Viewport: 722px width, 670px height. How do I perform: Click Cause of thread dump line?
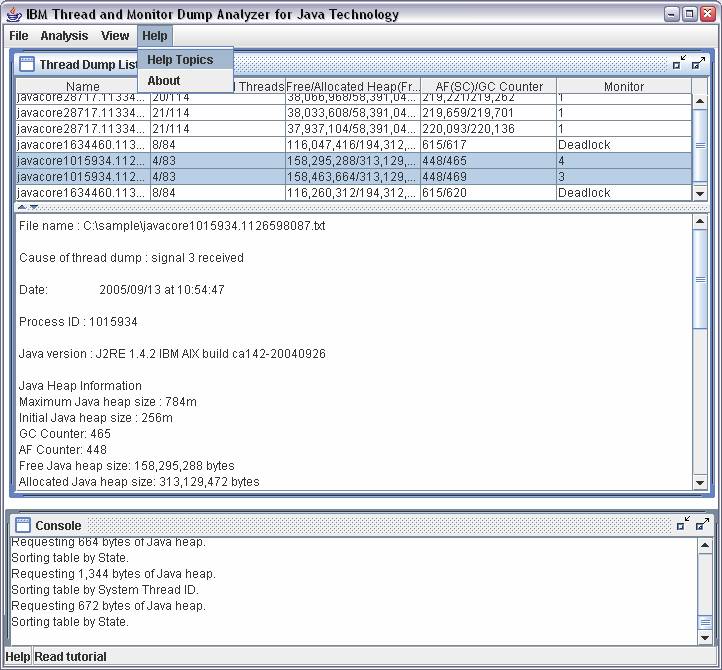click(131, 258)
